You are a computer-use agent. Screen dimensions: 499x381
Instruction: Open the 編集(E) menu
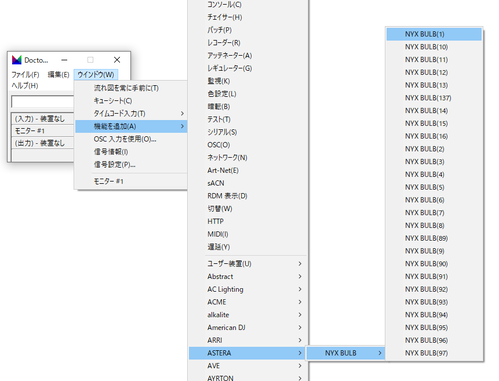coord(58,74)
